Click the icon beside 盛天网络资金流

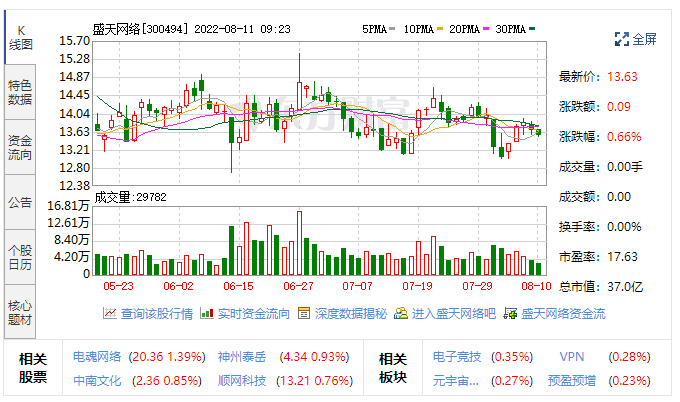pos(510,313)
